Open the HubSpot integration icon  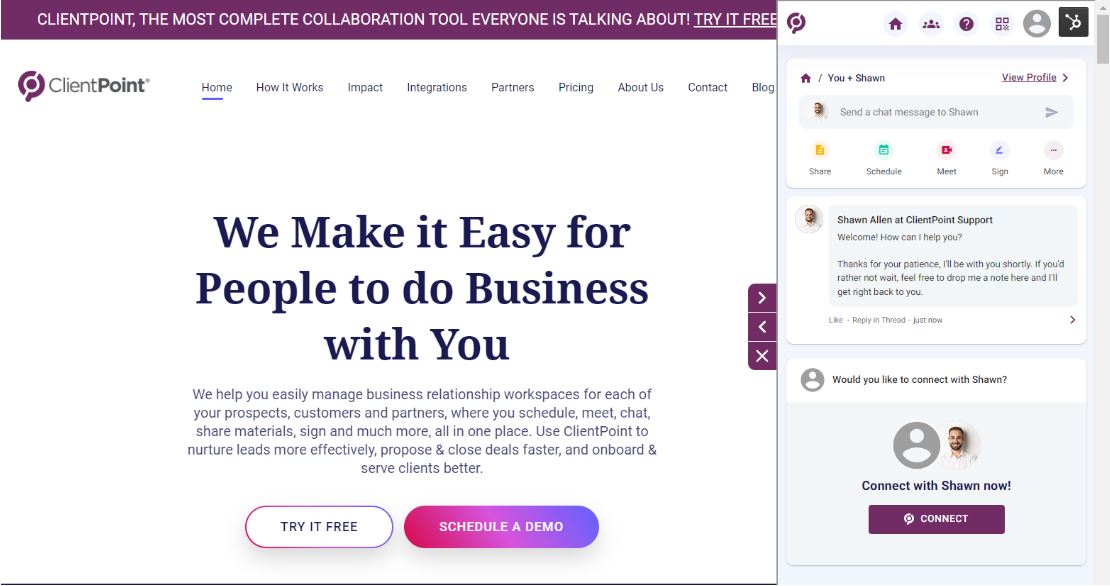click(x=1073, y=22)
